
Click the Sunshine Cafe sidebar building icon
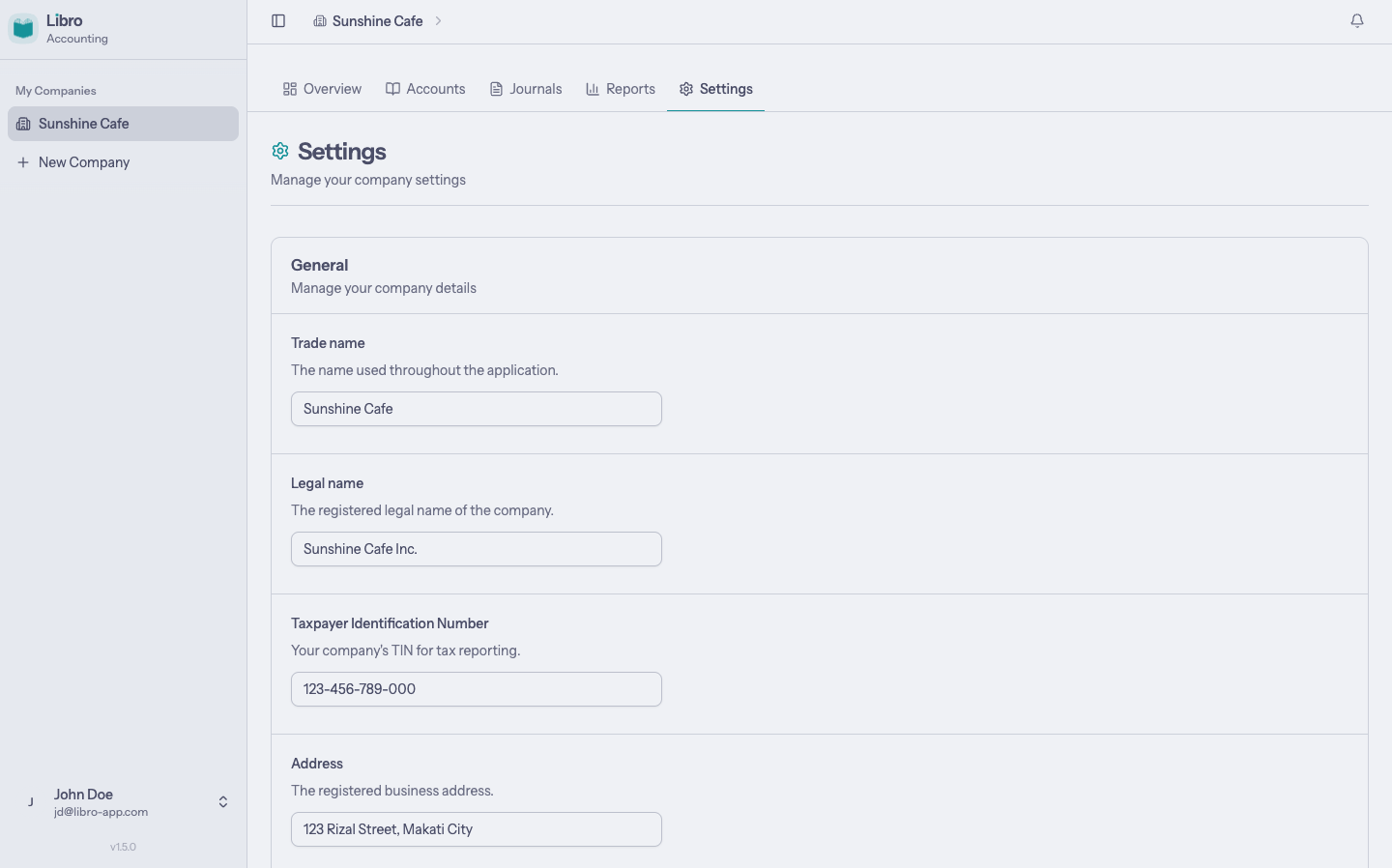23,124
